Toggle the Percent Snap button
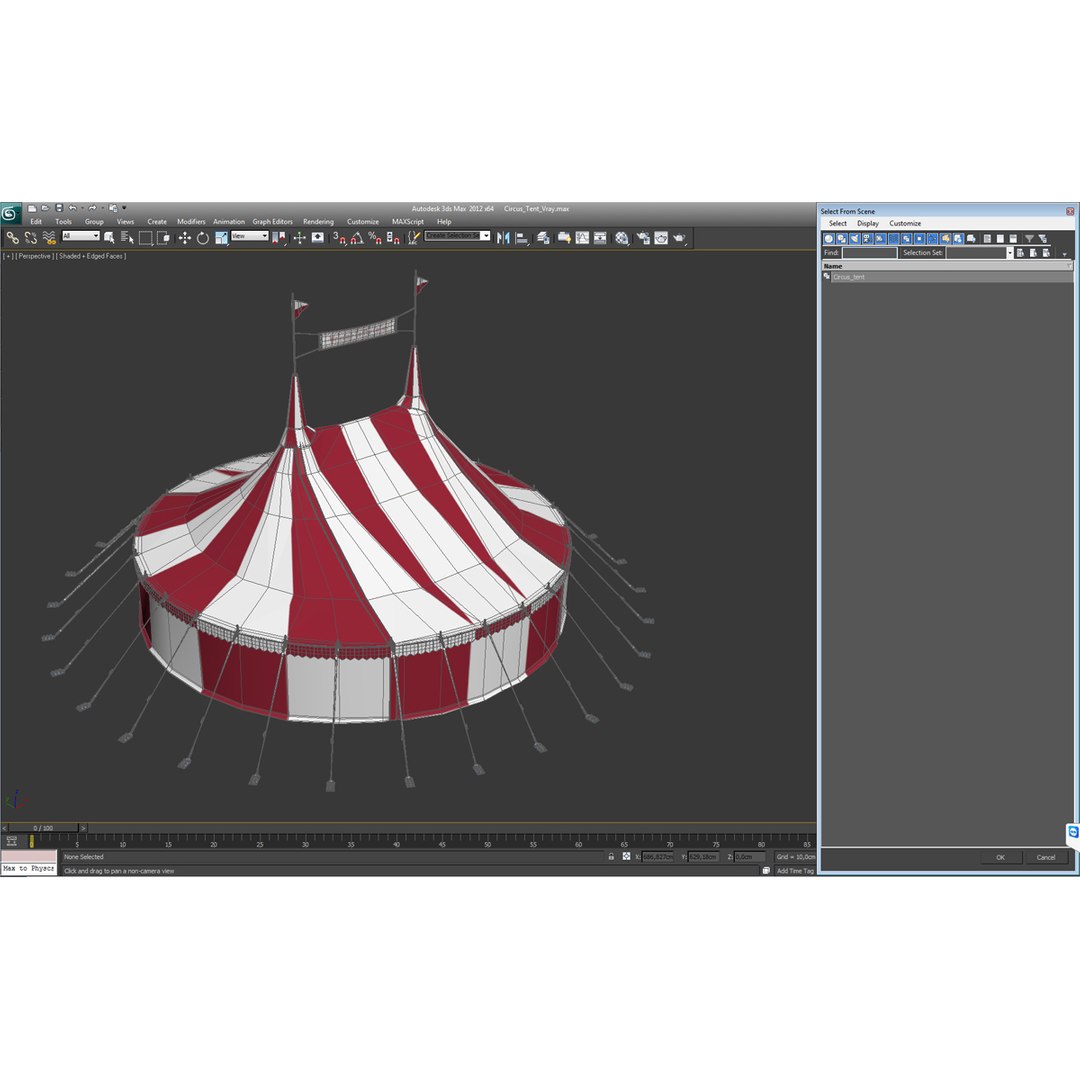This screenshot has height=1080, width=1080. point(375,238)
